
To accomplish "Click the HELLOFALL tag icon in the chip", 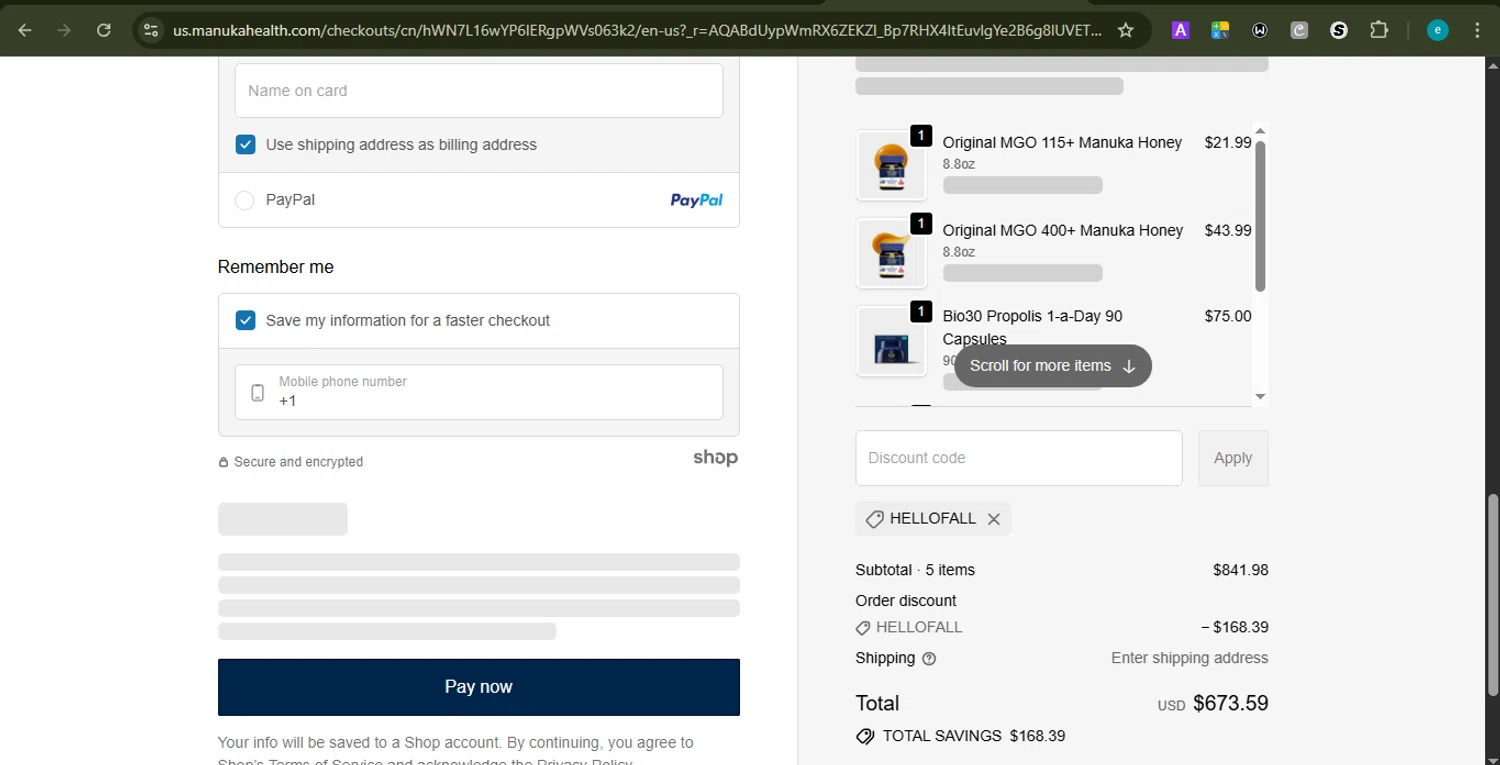I will point(874,519).
